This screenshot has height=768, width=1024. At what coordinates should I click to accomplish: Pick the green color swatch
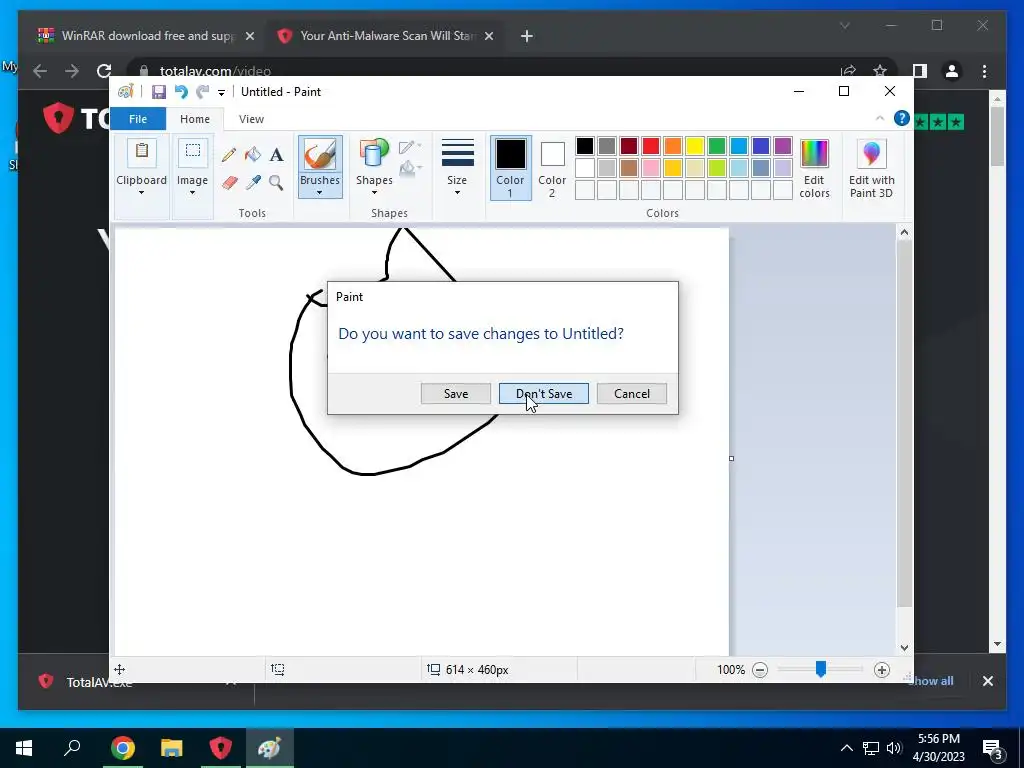717,146
